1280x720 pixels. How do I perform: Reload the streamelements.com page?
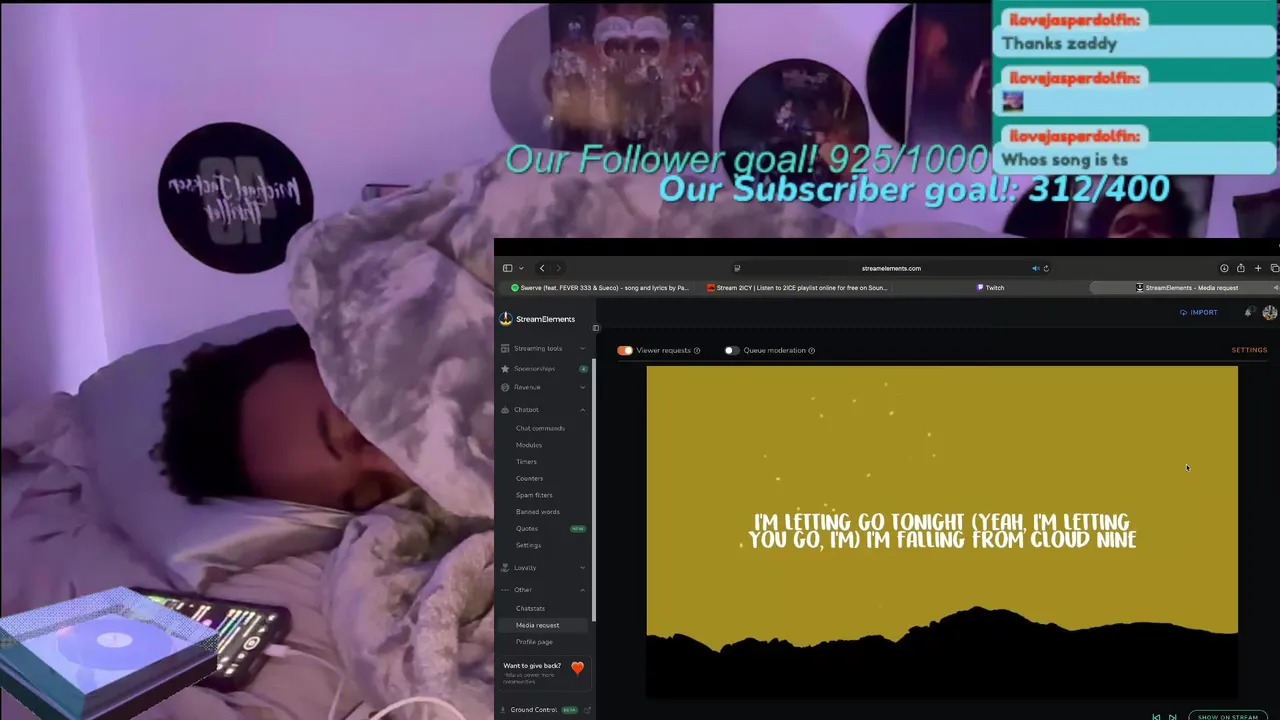1046,268
